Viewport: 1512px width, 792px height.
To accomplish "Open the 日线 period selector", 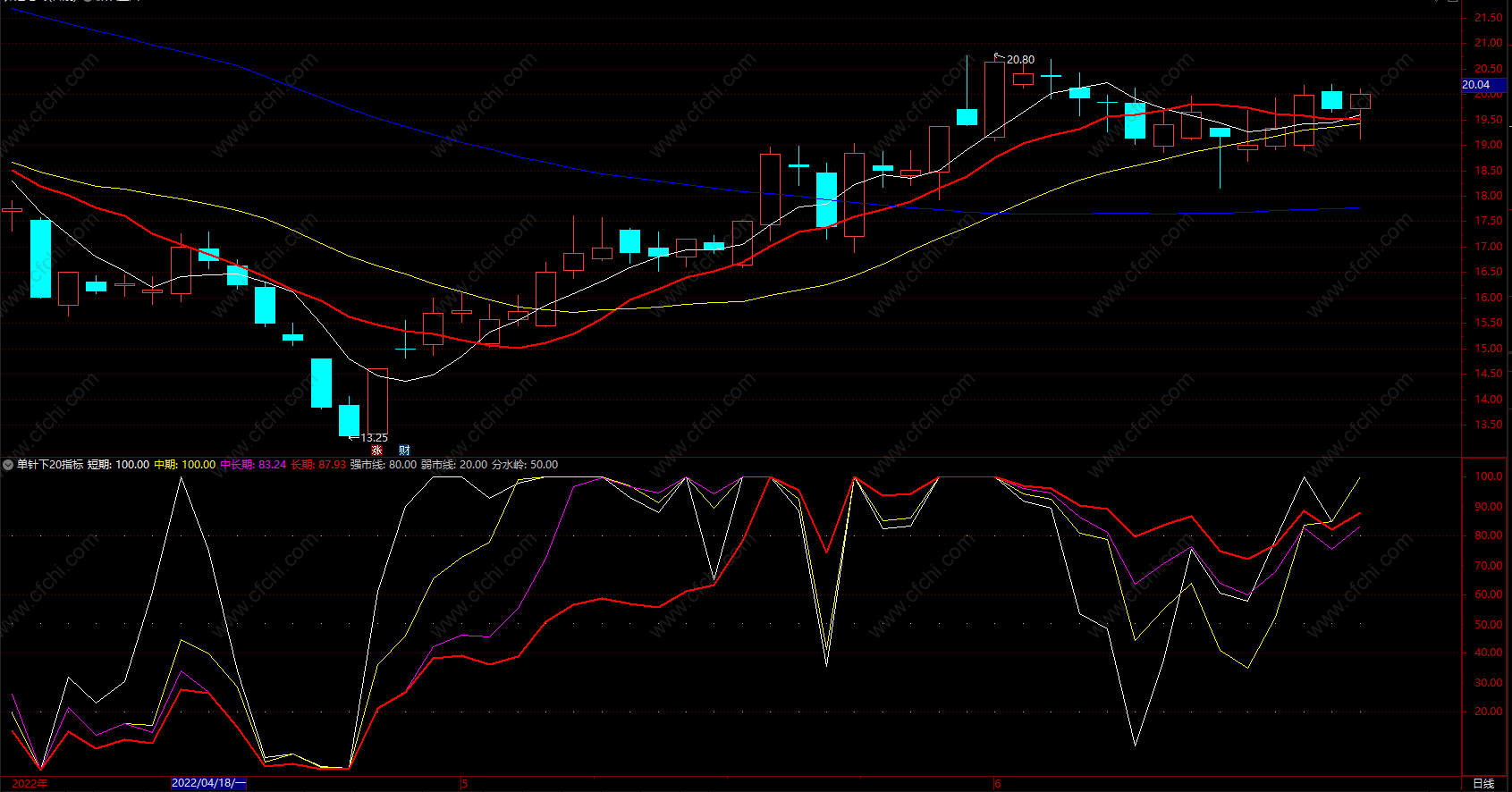I will click(1483, 784).
